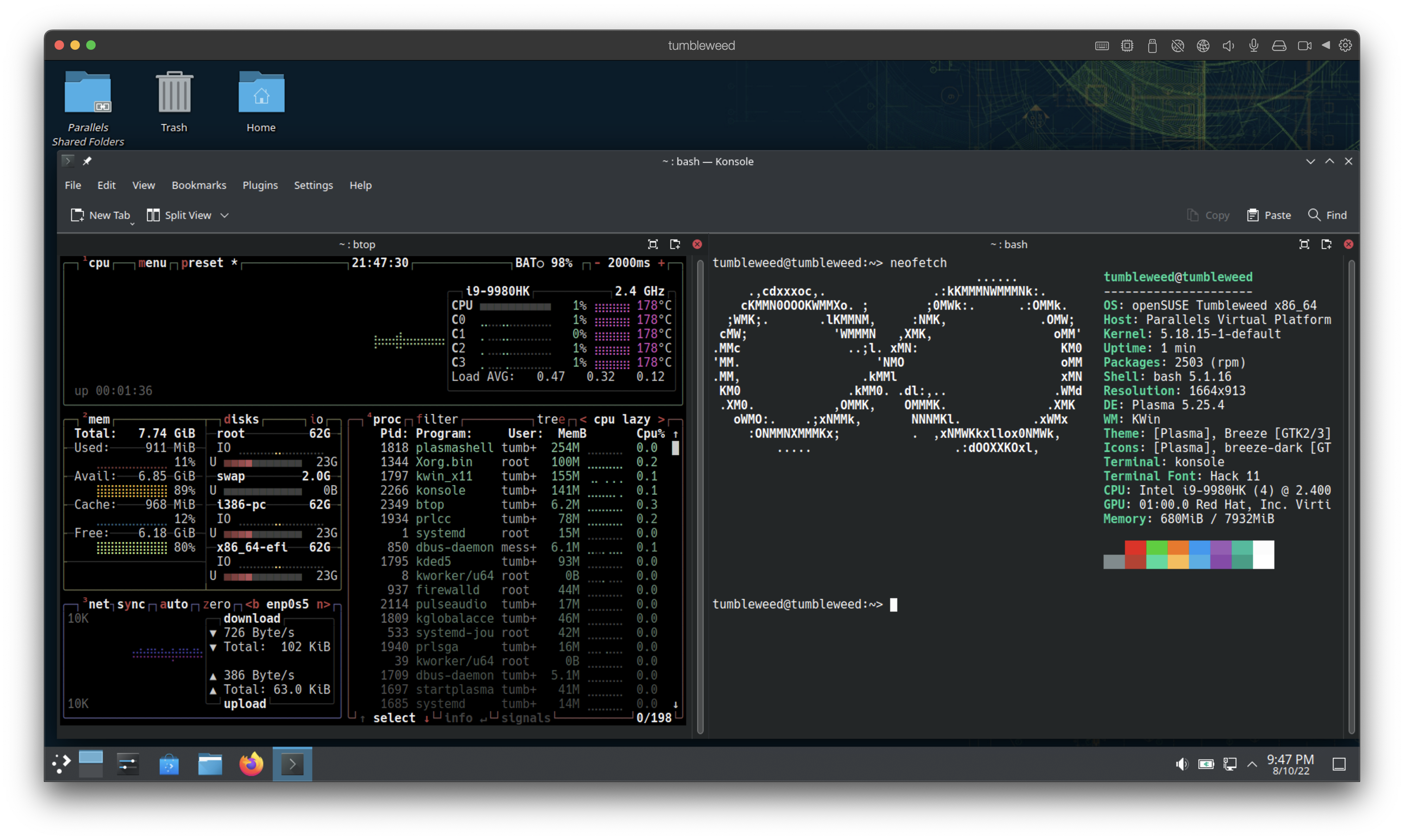Open the hard disk icon in Parallels toolbar
Viewport: 1404px width, 840px height.
[x=1279, y=46]
